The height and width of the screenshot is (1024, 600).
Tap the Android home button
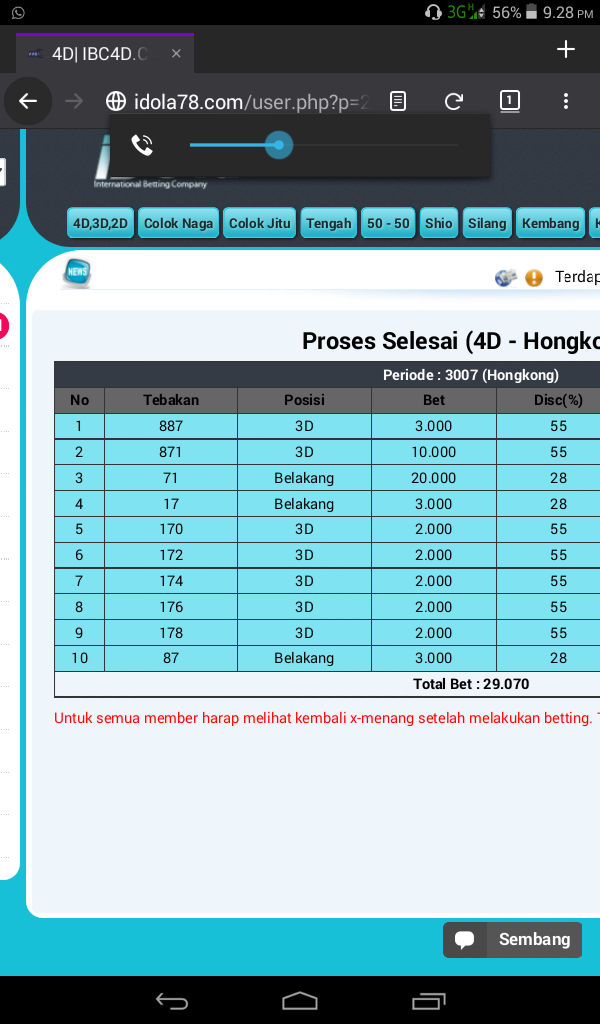pyautogui.click(x=300, y=1000)
